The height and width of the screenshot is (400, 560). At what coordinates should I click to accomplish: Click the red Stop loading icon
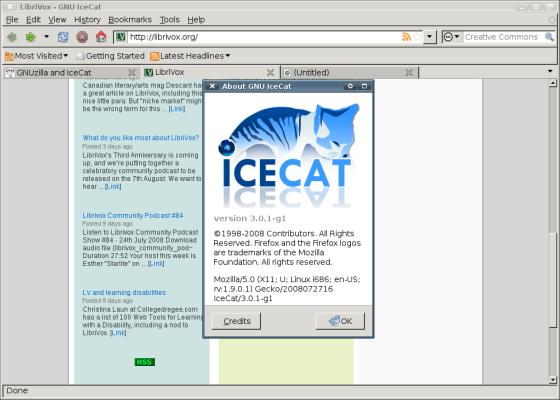pos(82,37)
